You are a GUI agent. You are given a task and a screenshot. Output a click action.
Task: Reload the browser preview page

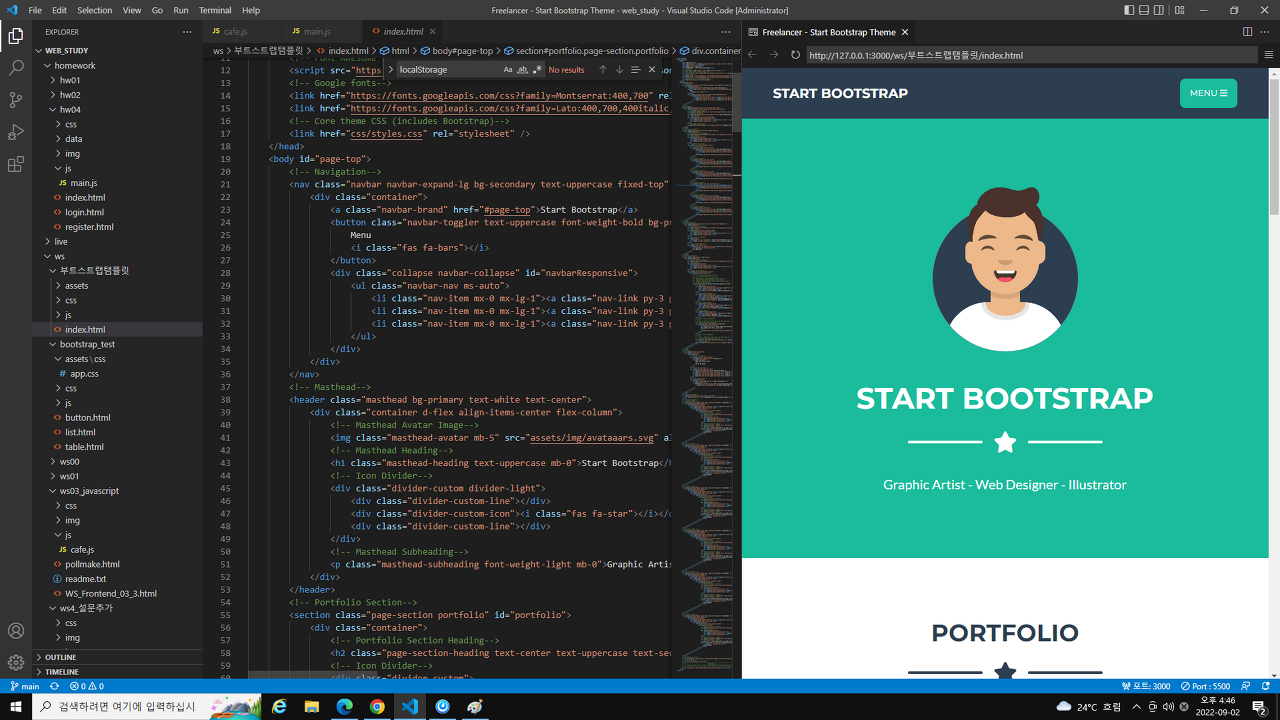click(x=795, y=55)
